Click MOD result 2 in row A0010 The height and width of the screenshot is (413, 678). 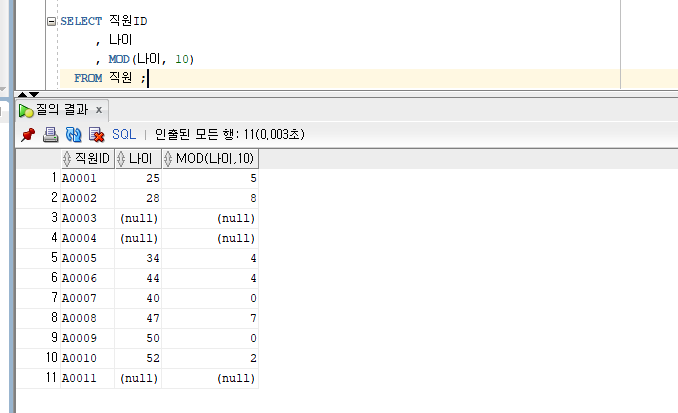pyautogui.click(x=210, y=358)
